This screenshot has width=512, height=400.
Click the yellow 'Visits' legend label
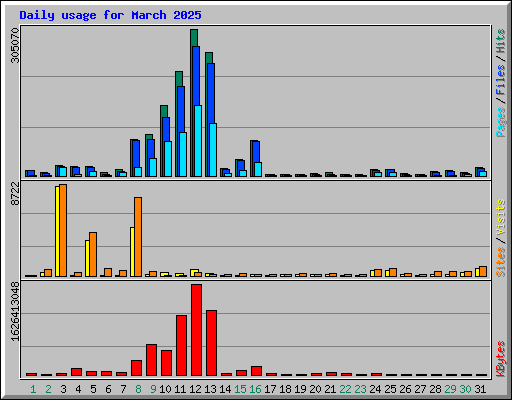[501, 218]
